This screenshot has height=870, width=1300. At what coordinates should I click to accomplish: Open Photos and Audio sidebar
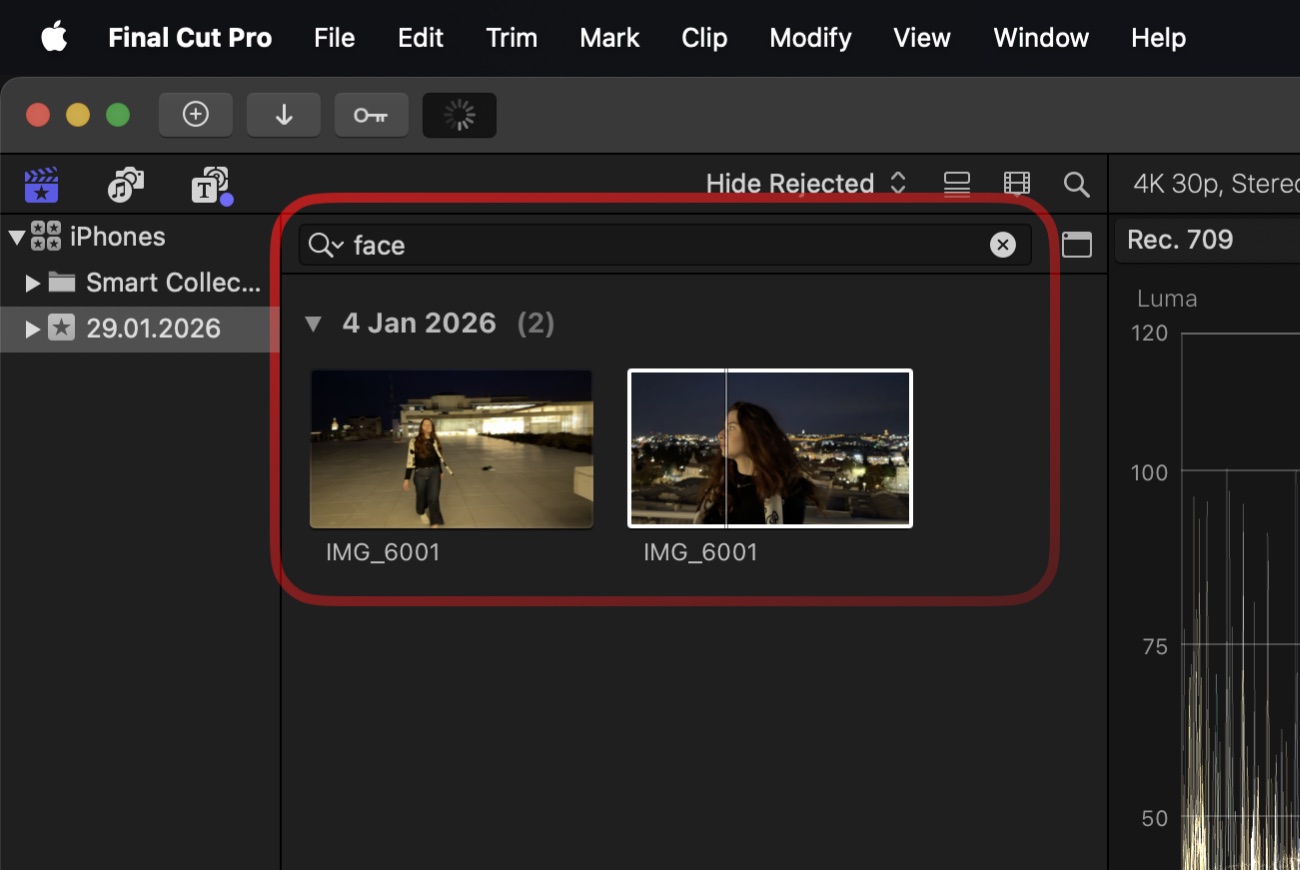(x=125, y=185)
